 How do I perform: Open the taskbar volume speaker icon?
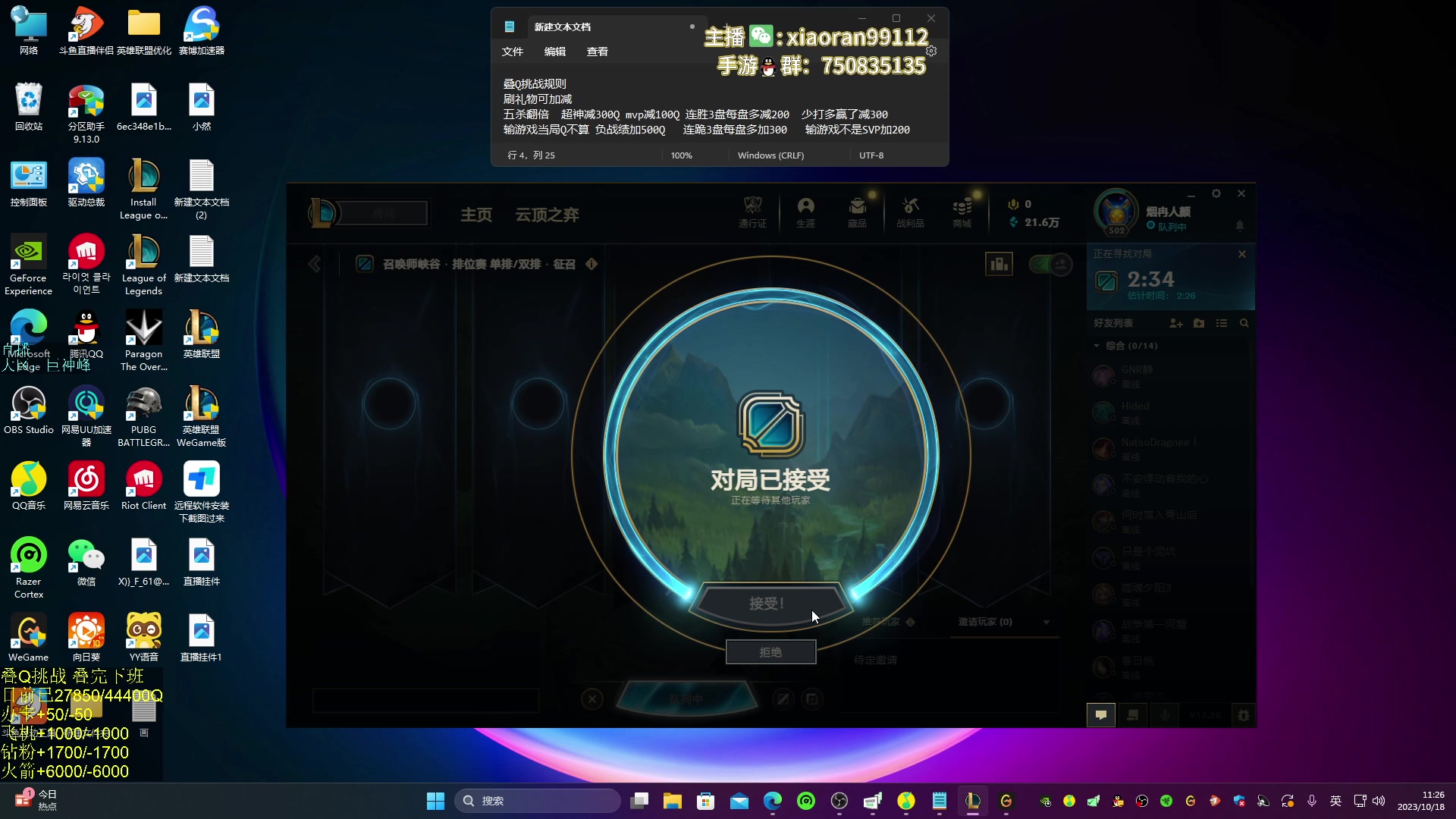(x=1379, y=801)
